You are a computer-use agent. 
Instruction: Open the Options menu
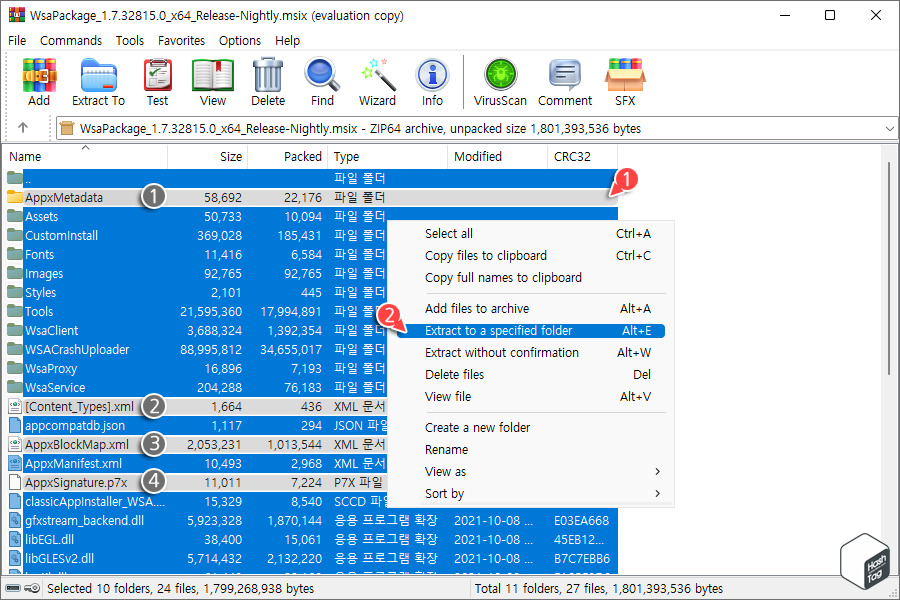click(239, 41)
